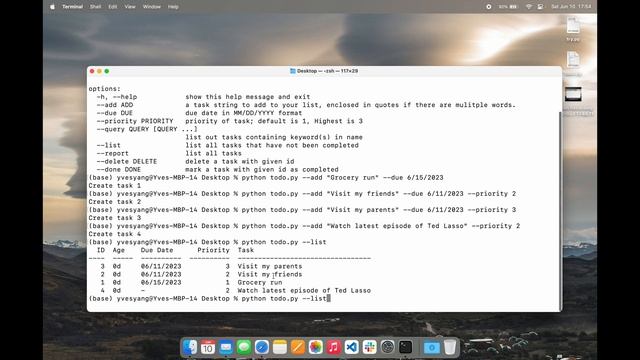The image size is (640, 360).
Task: Click the '--delete DELETE' option text
Action: pos(127,162)
